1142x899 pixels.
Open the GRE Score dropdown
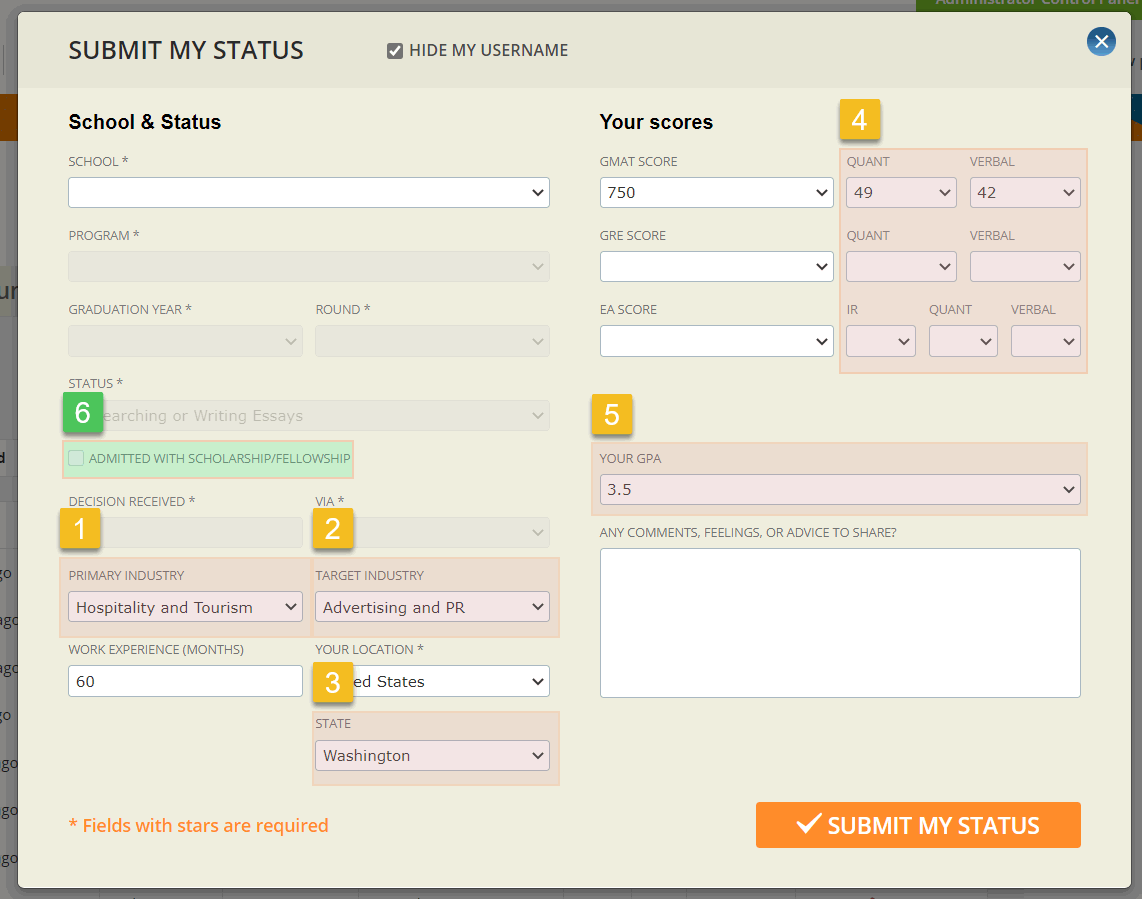(716, 266)
